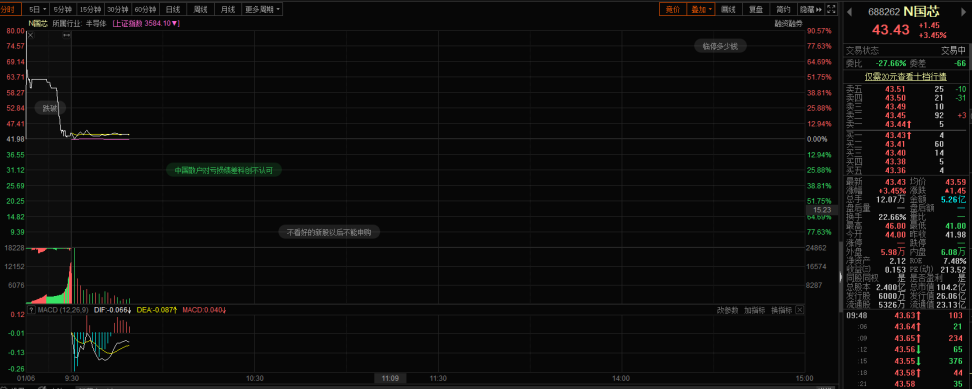The height and width of the screenshot is (389, 973).
Task: Close the MACD indicator panel
Action: [x=799, y=310]
